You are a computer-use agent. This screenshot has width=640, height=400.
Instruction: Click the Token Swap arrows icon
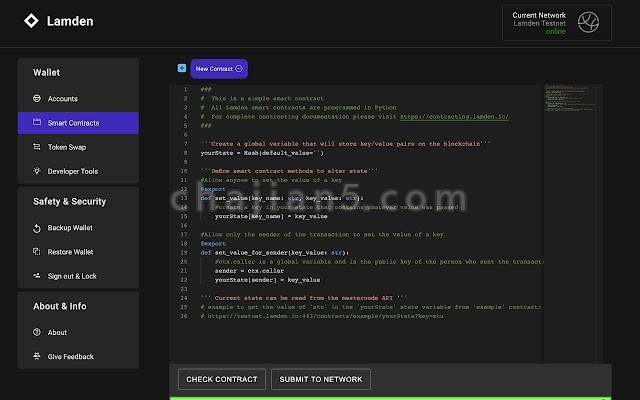click(x=37, y=147)
